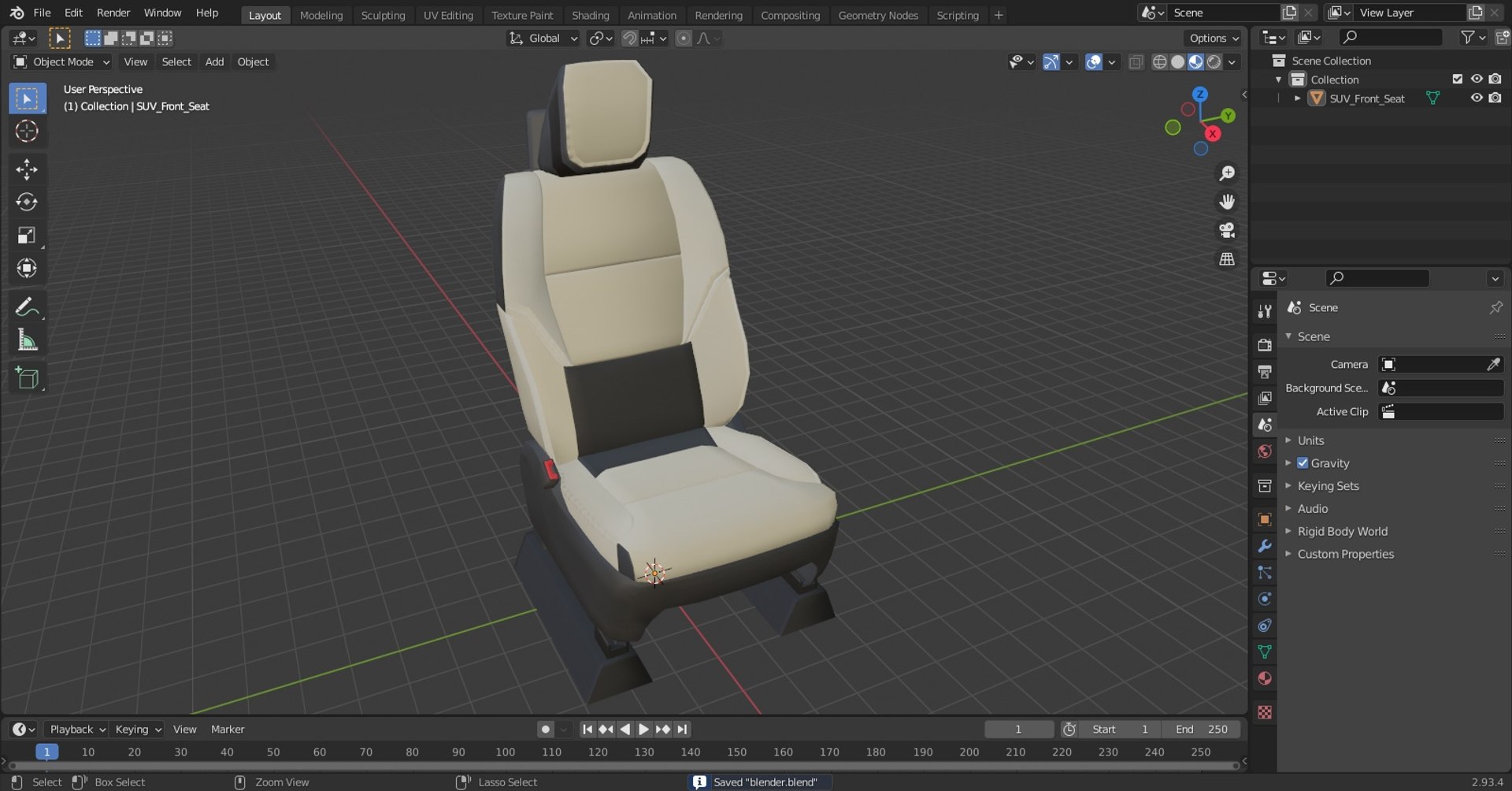1512x791 pixels.
Task: Activate the Select Box tool
Action: 27,98
